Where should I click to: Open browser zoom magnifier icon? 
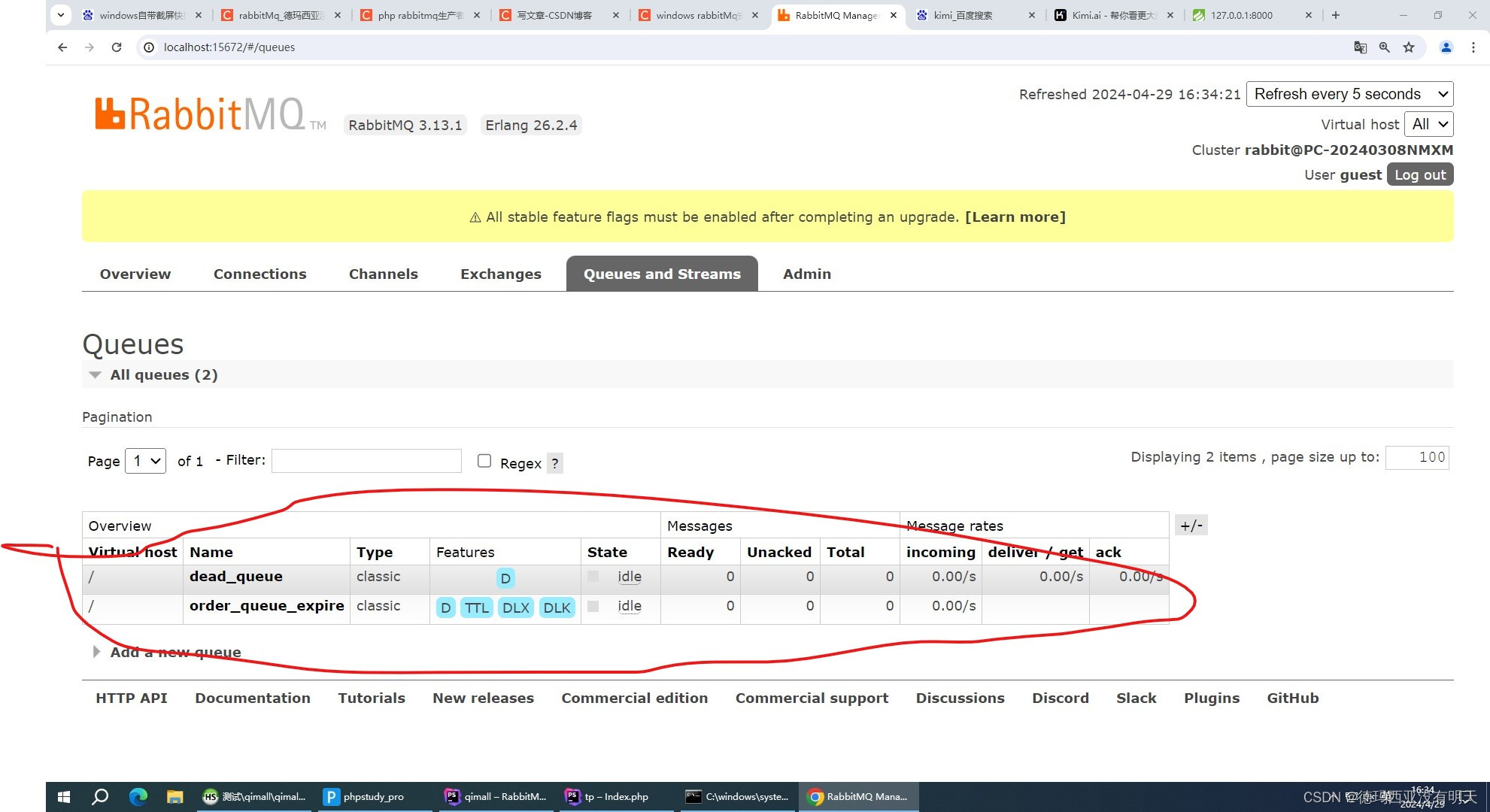(x=1384, y=47)
